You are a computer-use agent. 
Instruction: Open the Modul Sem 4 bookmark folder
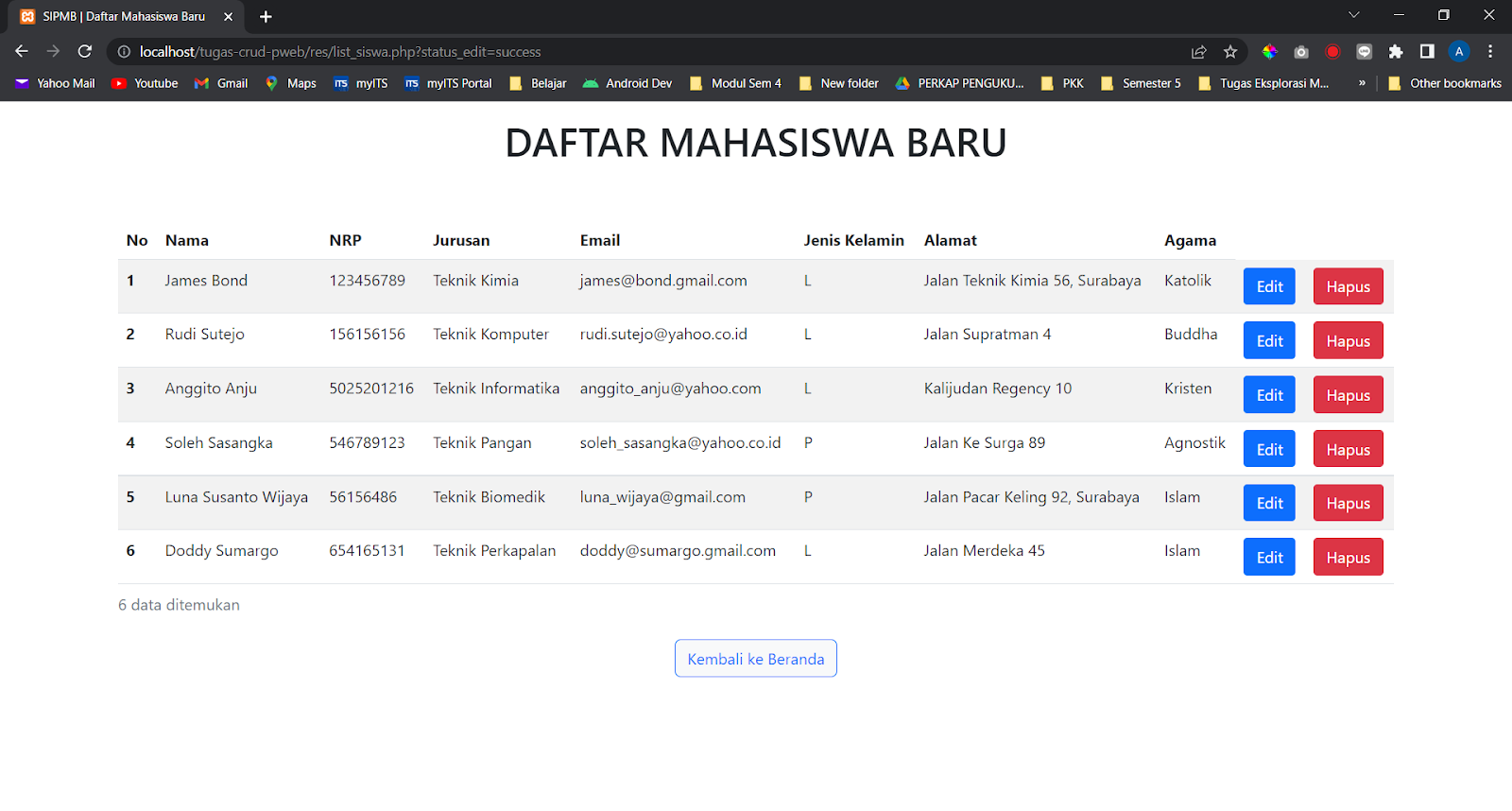[x=735, y=83]
